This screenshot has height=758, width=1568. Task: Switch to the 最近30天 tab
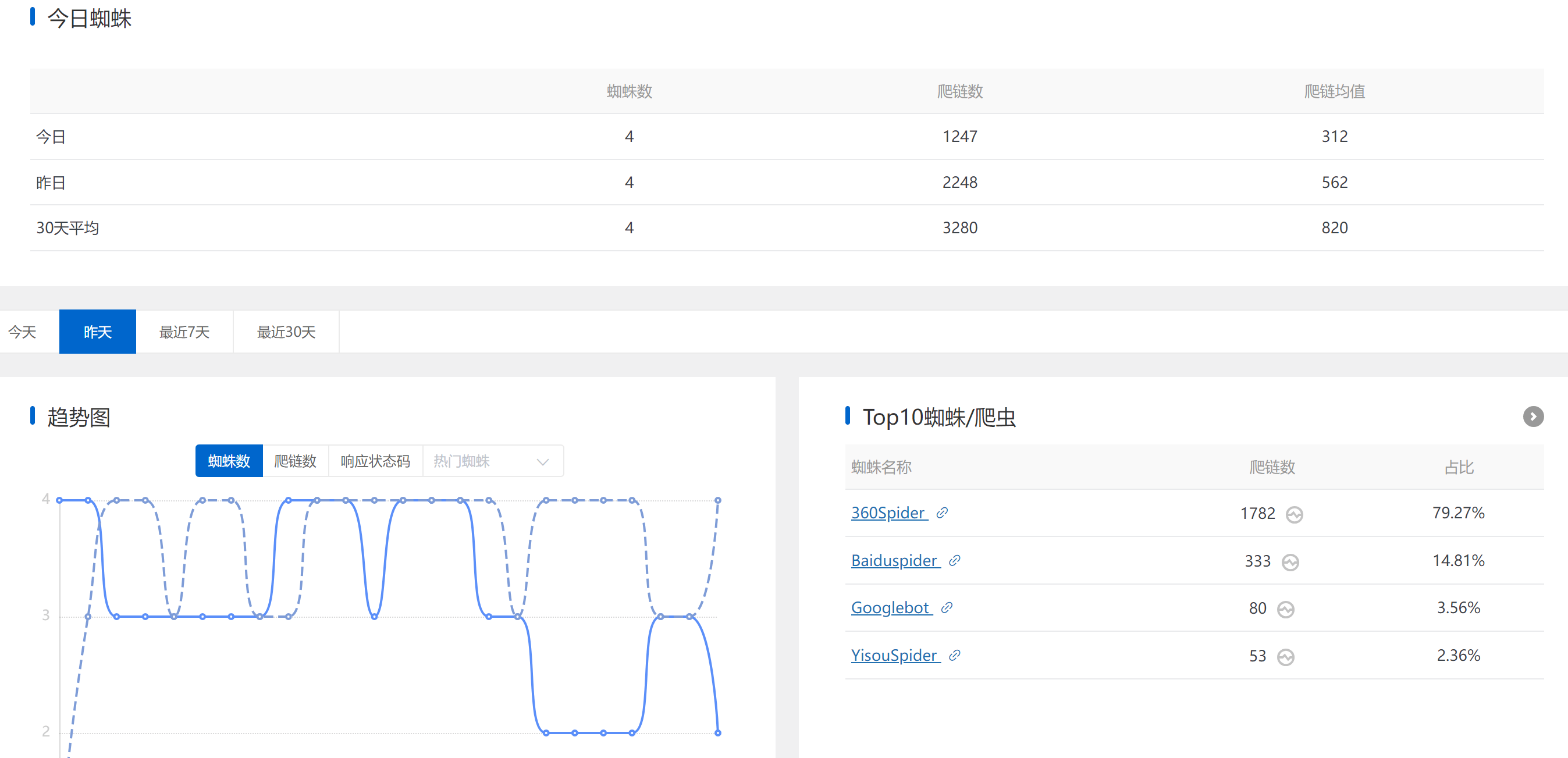[x=286, y=332]
